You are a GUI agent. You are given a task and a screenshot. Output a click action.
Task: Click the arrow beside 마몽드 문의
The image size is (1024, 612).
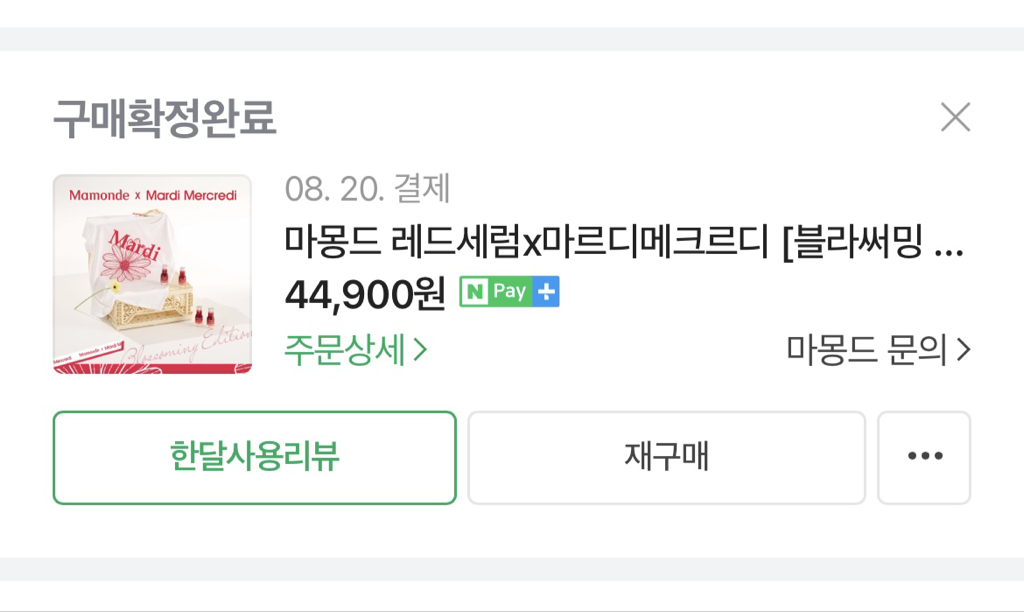963,350
